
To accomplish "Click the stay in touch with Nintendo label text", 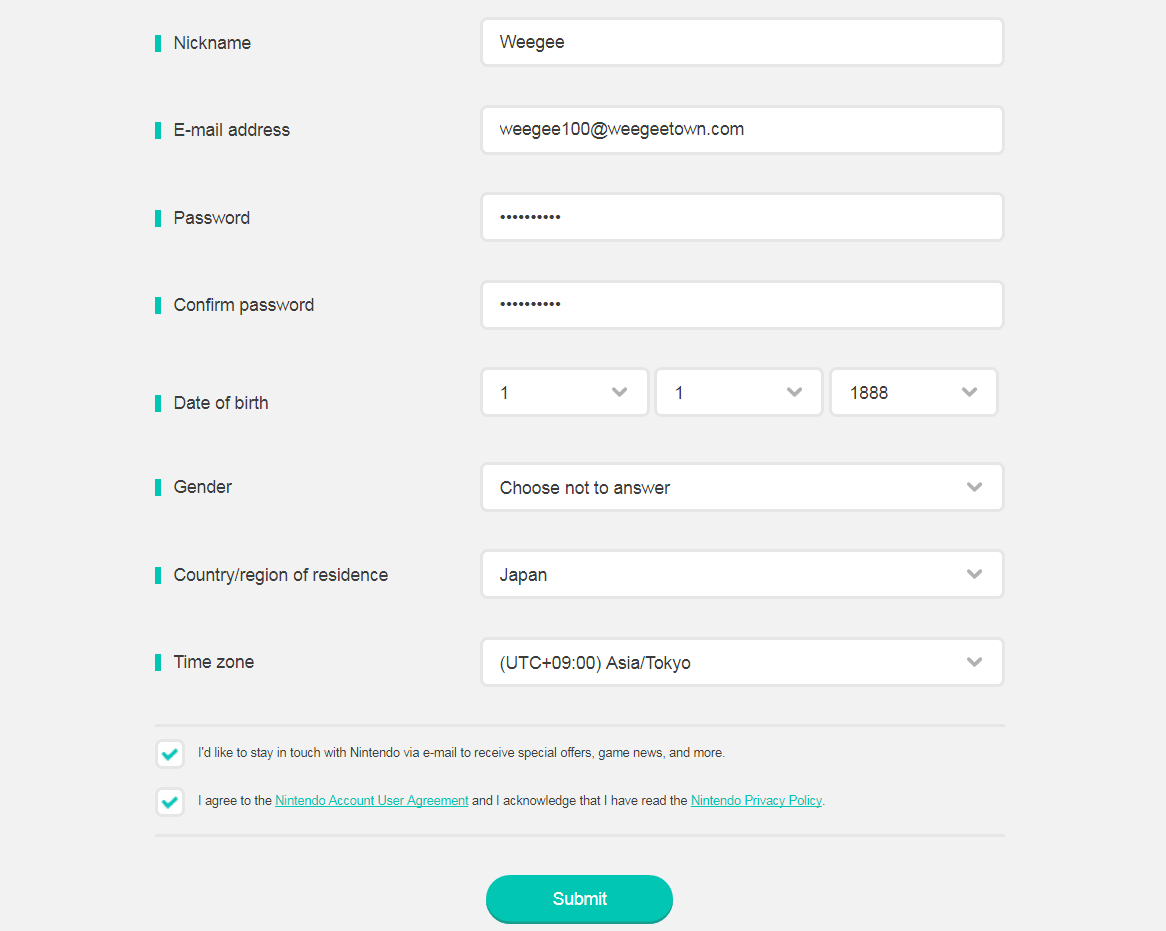I will pyautogui.click(x=461, y=753).
